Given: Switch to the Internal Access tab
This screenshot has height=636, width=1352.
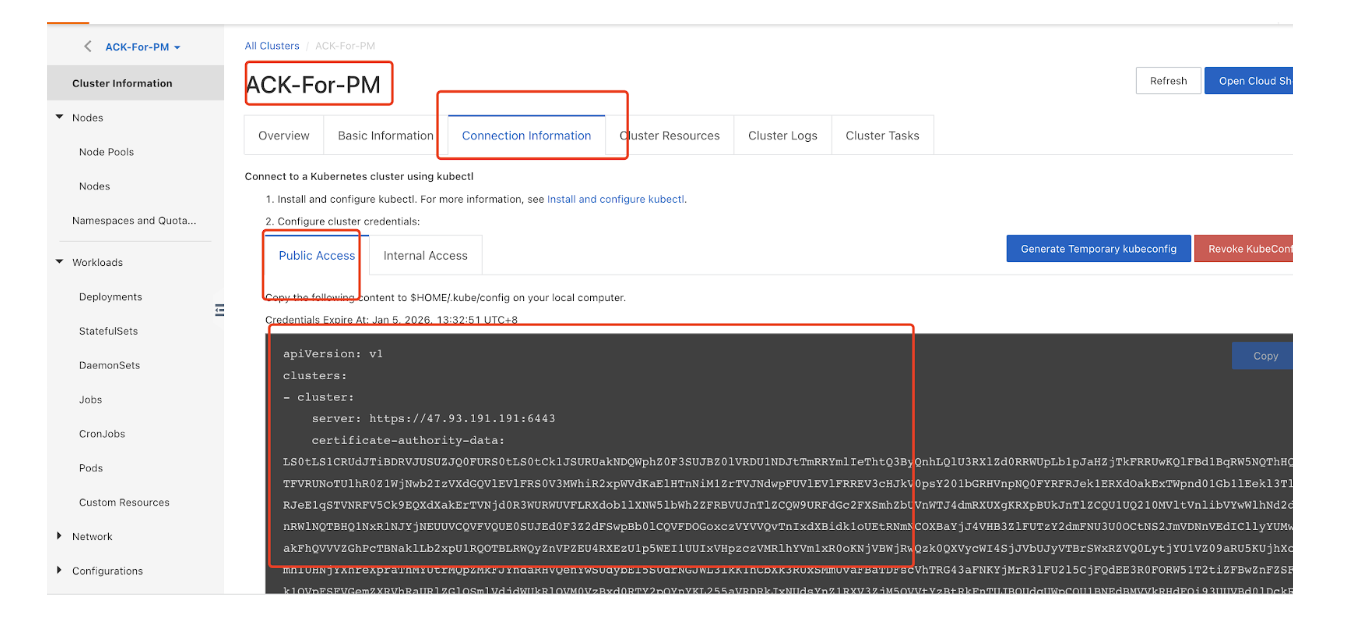Looking at the screenshot, I should pyautogui.click(x=425, y=256).
